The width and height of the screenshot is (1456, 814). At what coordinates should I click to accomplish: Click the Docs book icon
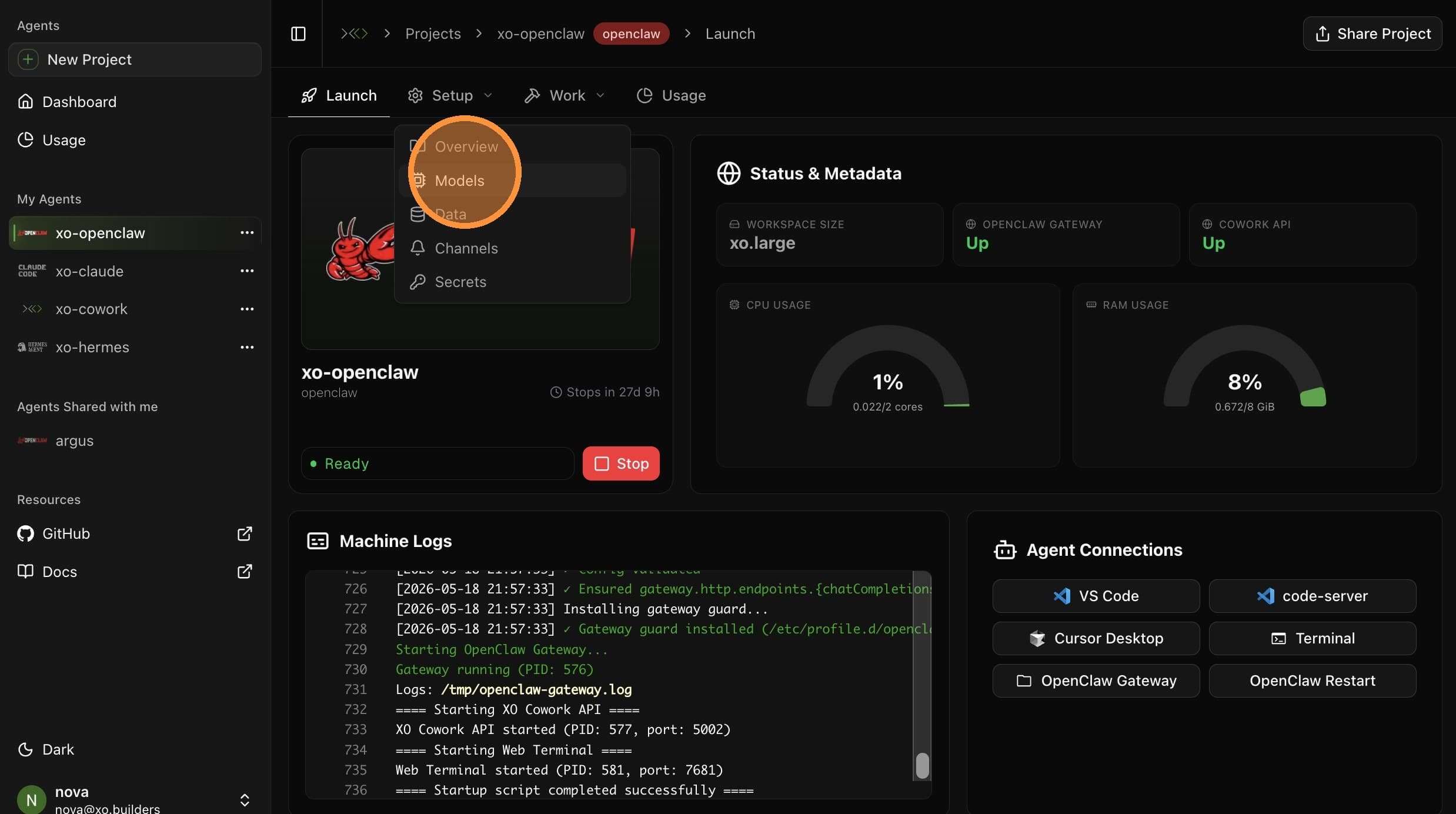click(x=25, y=571)
